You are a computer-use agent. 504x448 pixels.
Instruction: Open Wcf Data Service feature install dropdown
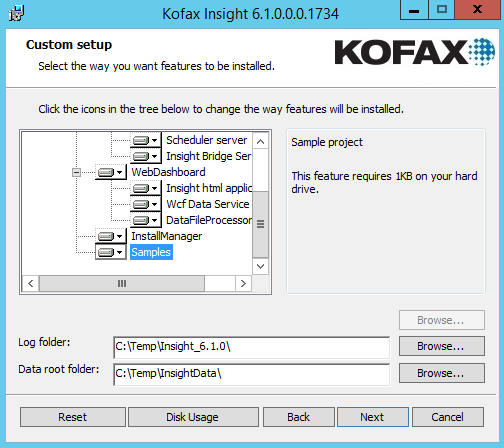(145, 204)
